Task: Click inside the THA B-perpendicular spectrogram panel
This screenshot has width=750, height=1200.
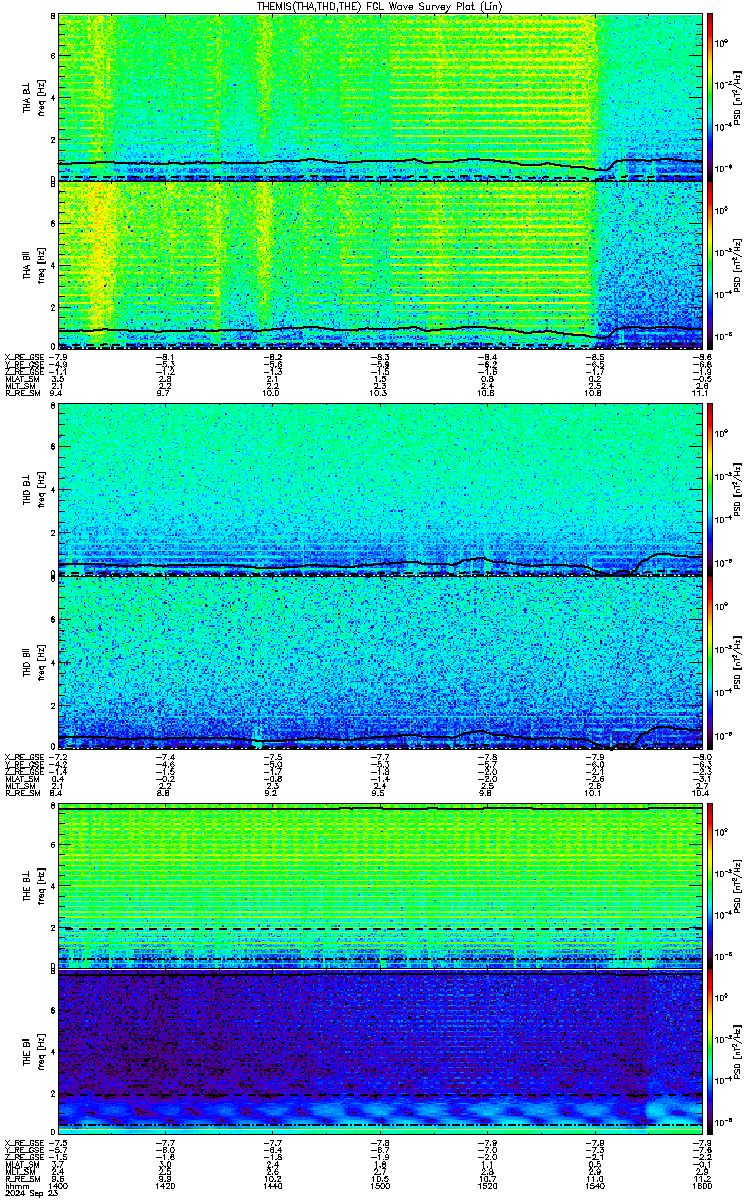Action: point(380,97)
